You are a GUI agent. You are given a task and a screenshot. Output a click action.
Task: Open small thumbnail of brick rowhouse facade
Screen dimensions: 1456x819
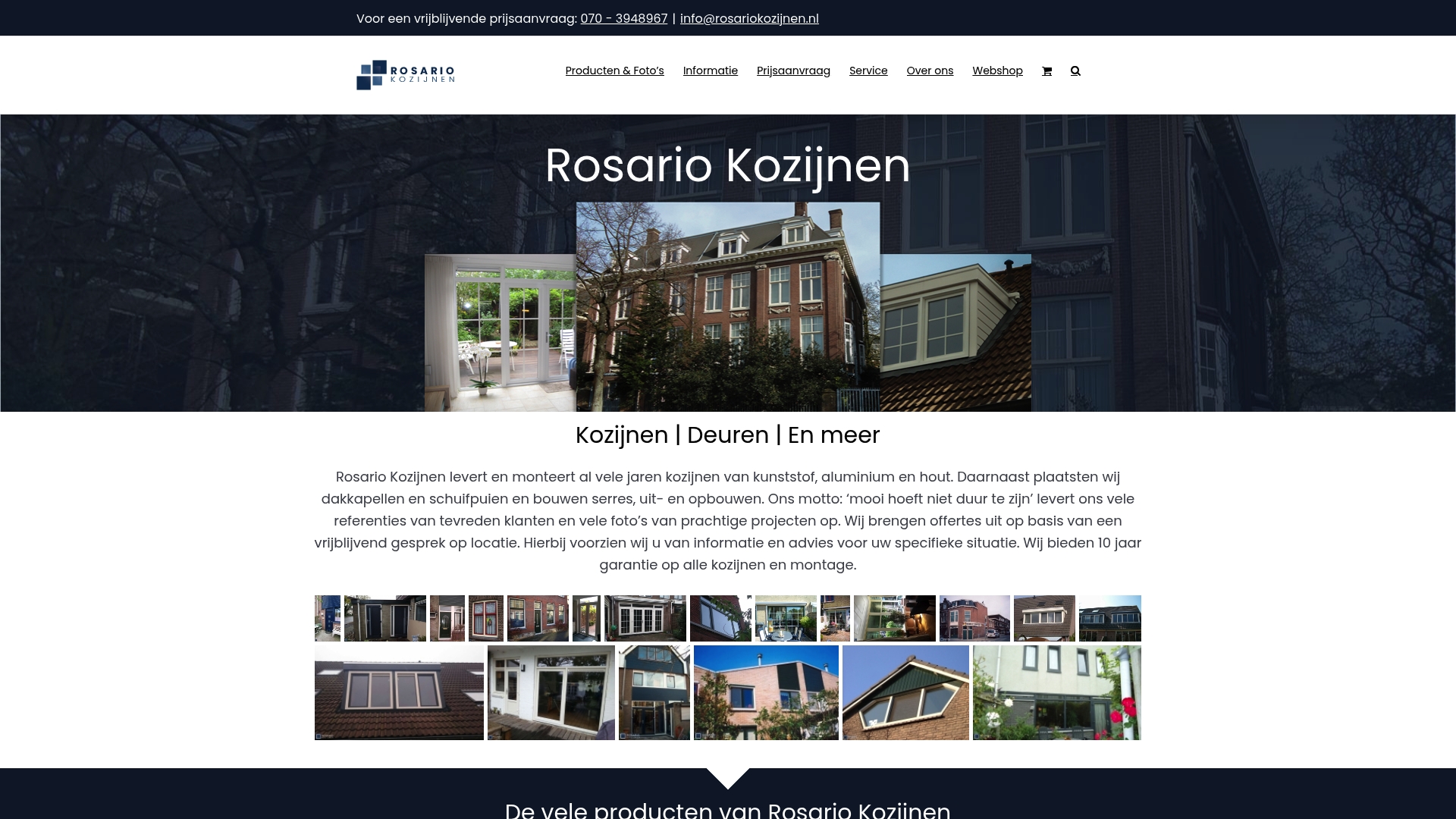click(538, 618)
